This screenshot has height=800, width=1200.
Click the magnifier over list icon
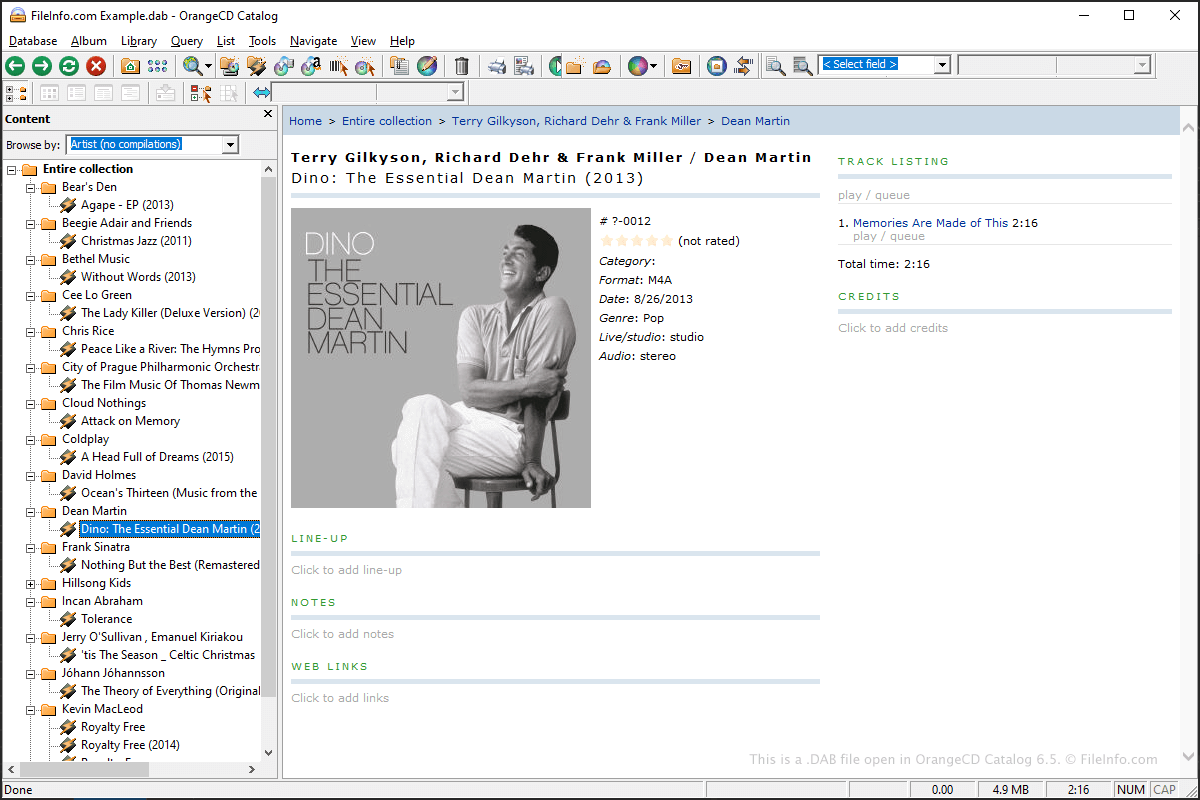(802, 66)
